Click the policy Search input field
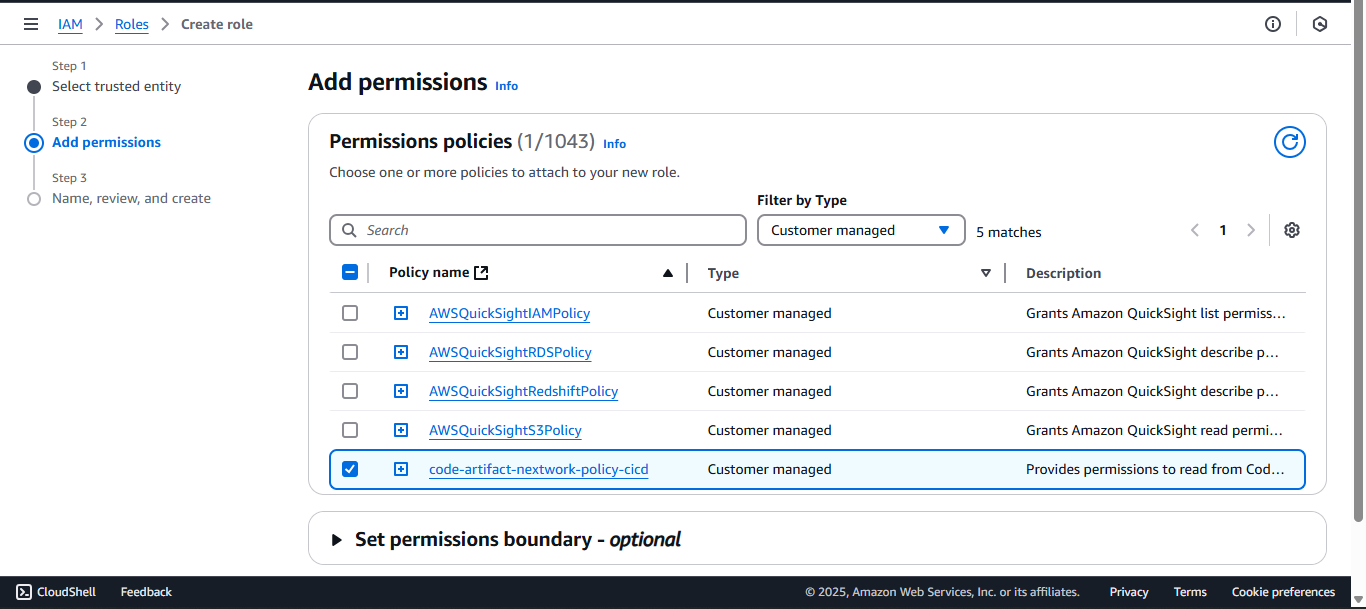Image resolution: width=1366 pixels, height=609 pixels. coord(538,230)
